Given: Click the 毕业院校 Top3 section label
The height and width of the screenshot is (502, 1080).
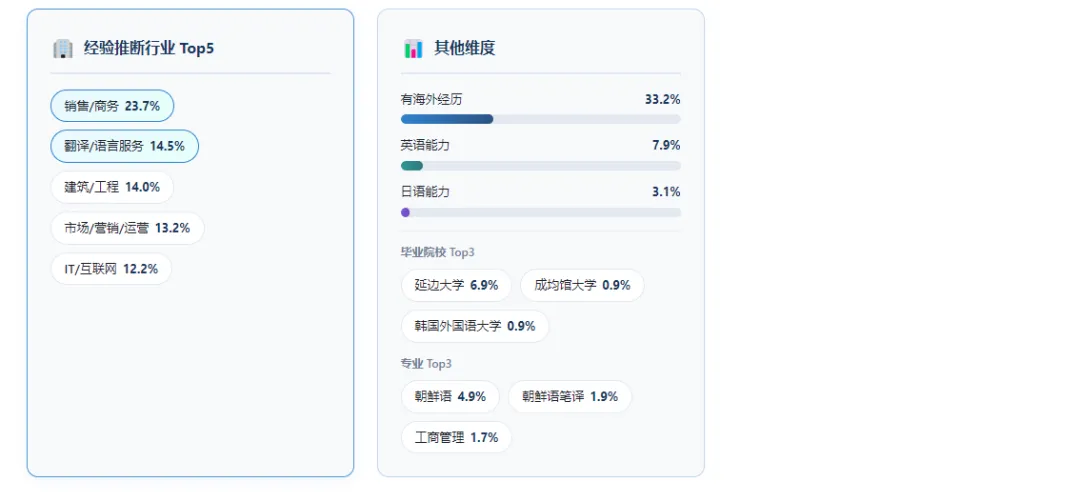Looking at the screenshot, I should coord(437,252).
